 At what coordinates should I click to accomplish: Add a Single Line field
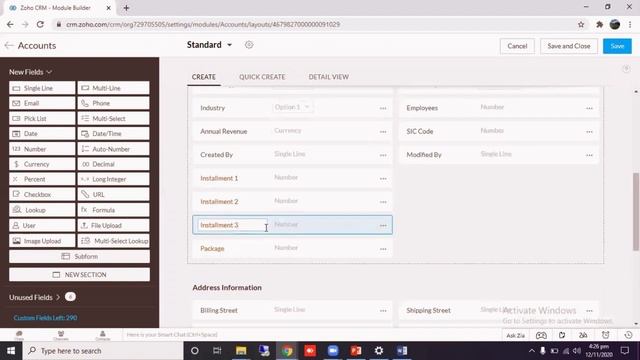point(42,88)
